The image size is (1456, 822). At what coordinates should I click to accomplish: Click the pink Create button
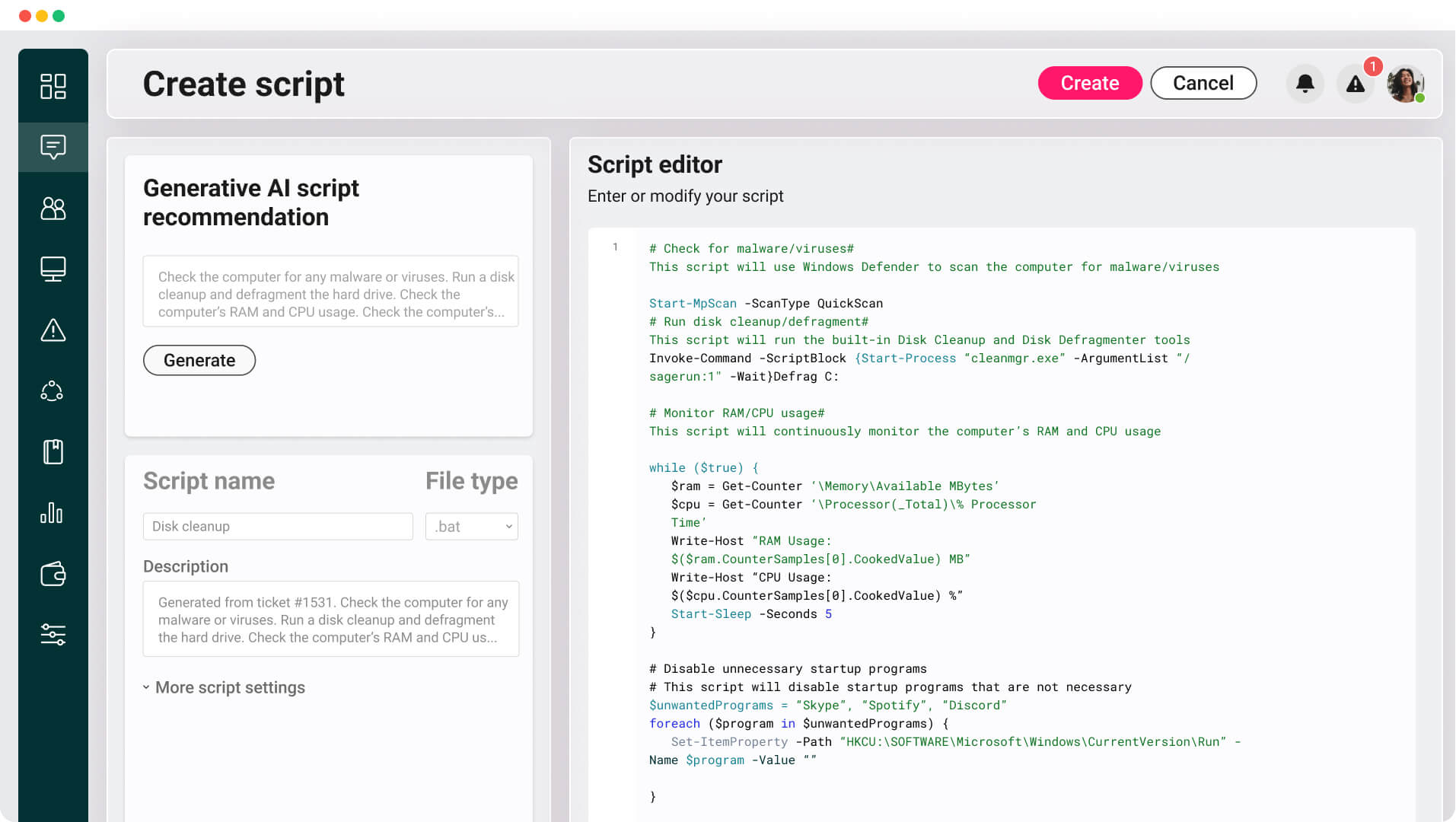[x=1089, y=83]
